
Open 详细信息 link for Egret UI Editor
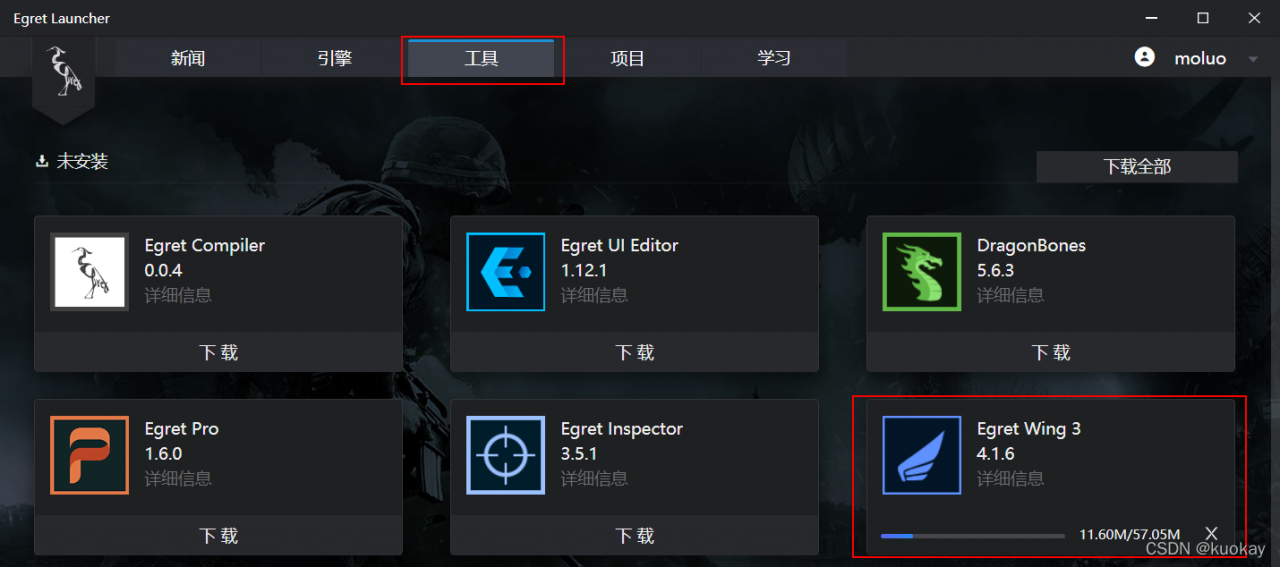tap(594, 295)
